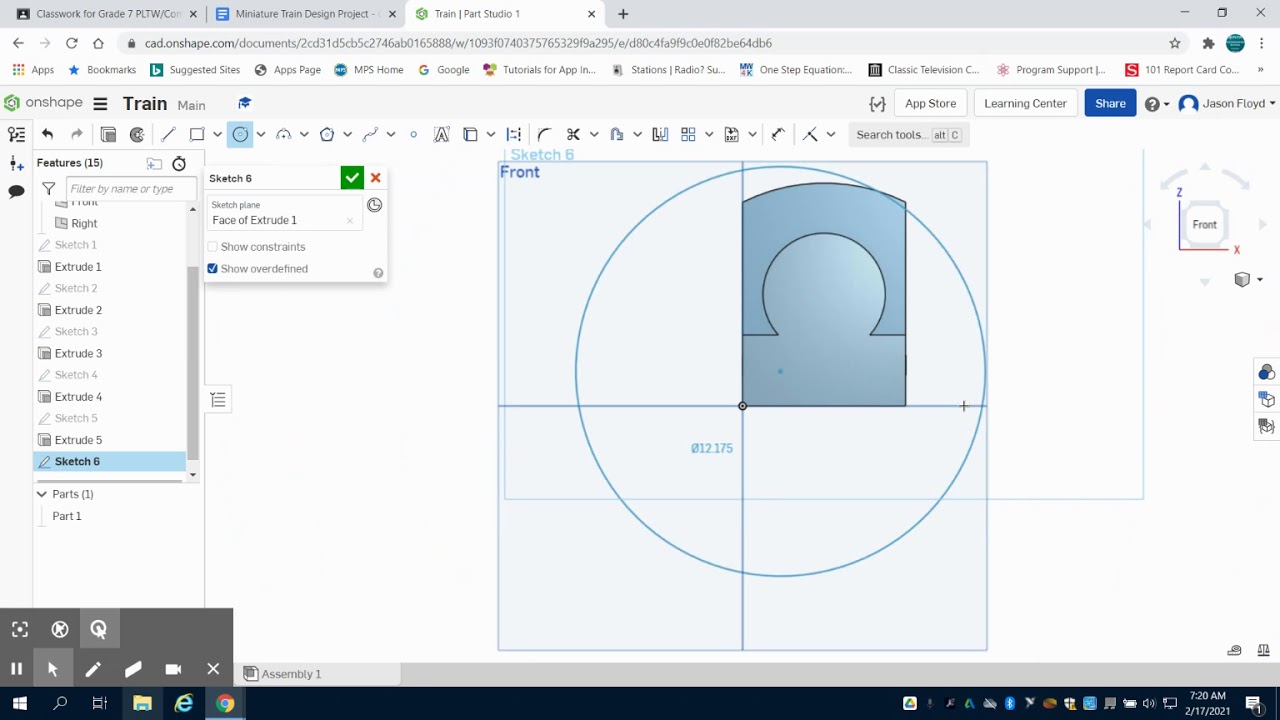Click the filter funnel icon in Features panel

[x=48, y=188]
